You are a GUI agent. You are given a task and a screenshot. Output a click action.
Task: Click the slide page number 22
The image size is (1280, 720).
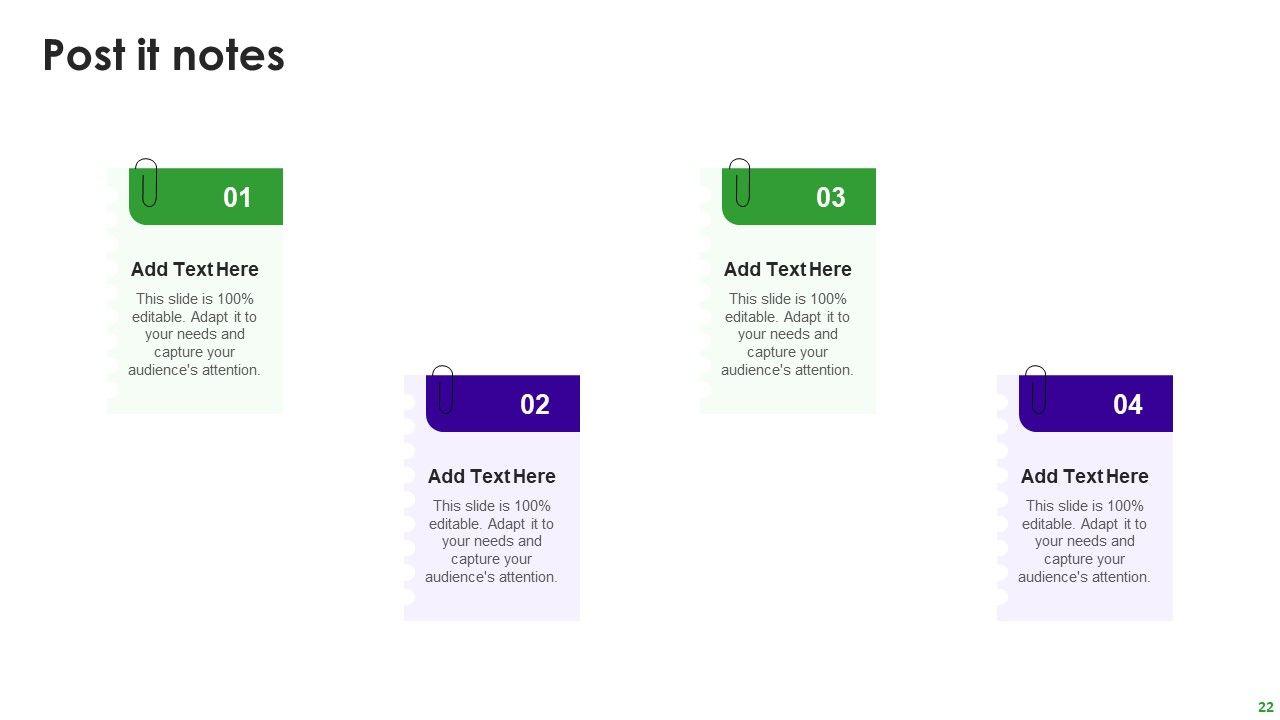pos(1265,707)
